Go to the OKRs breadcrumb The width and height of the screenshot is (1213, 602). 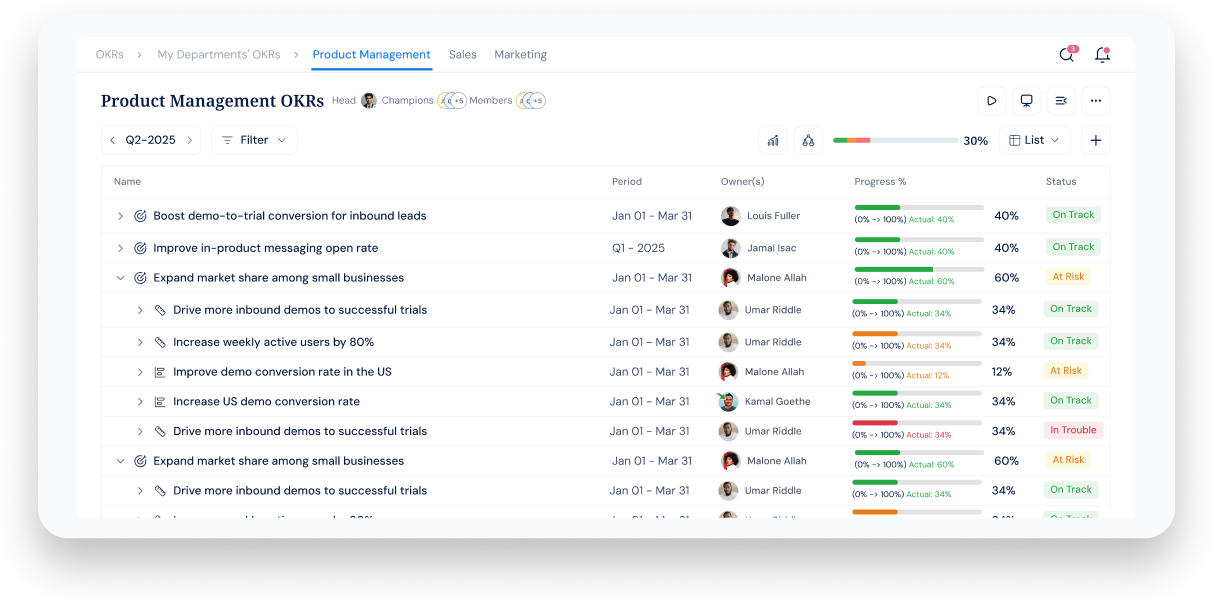click(110, 55)
